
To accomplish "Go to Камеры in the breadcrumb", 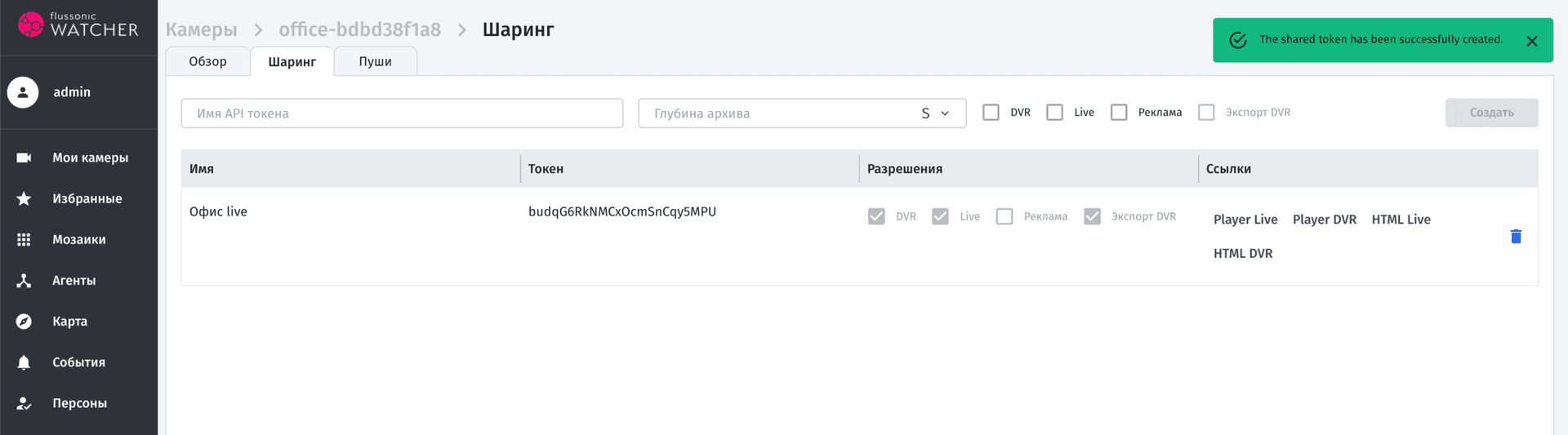I will pos(201,30).
